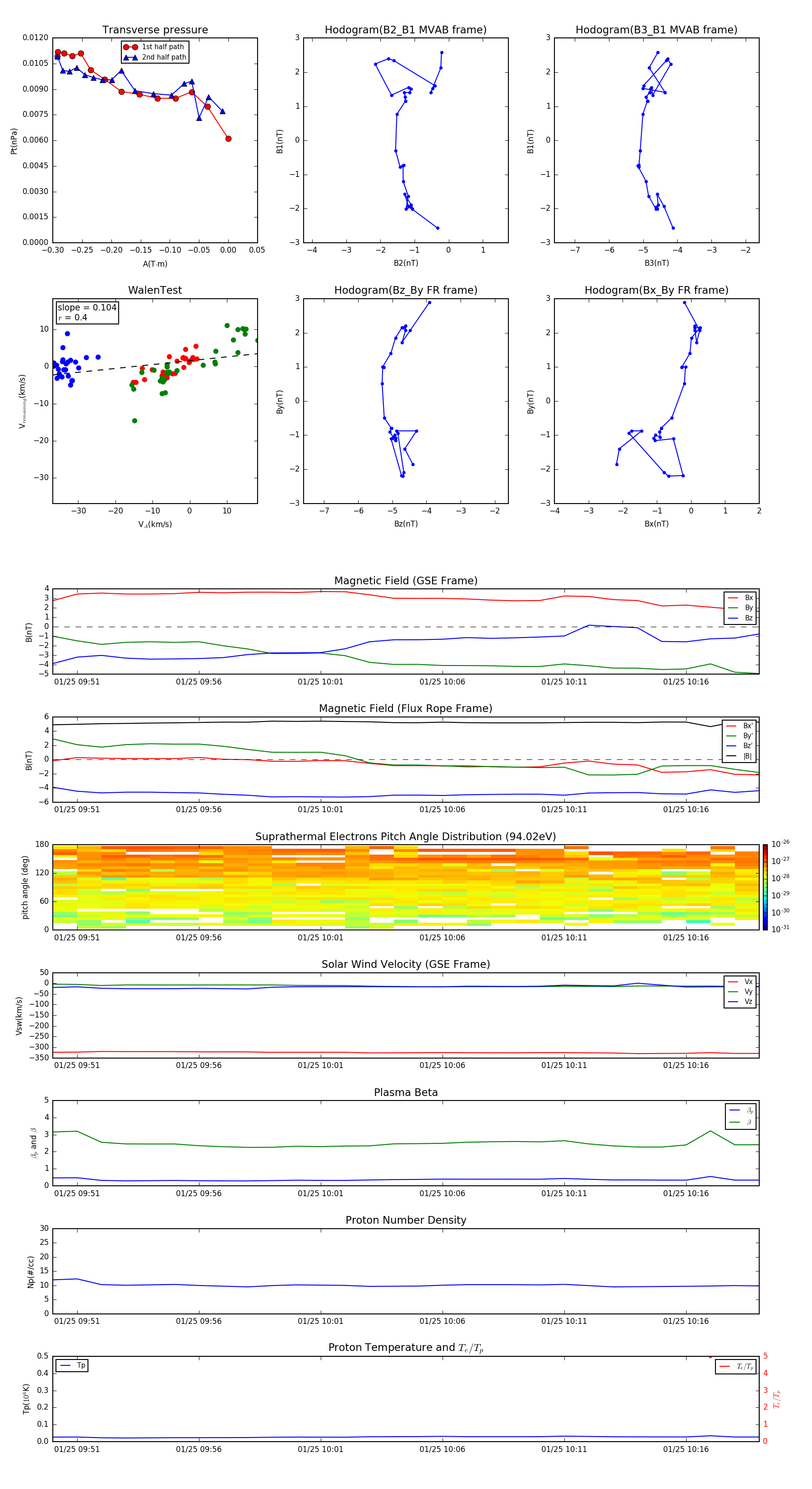This screenshot has height=1489, width=812.
Task: Click 'A(T·m)' x-axis label
Action: pyautogui.click(x=155, y=264)
